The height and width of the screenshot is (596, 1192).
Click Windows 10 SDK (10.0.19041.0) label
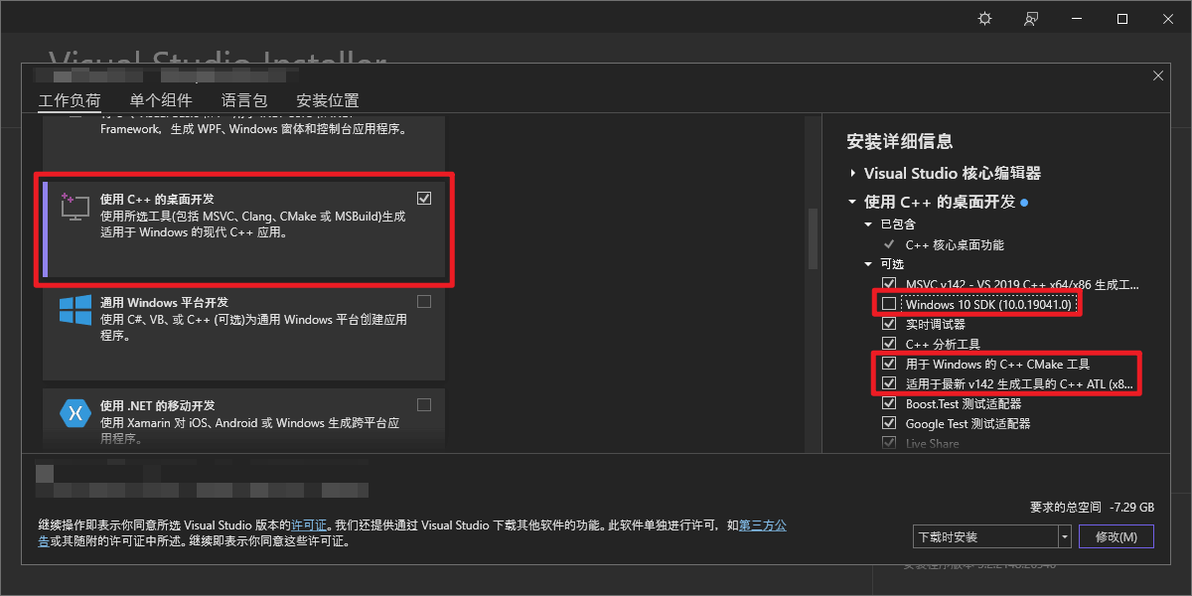[x=988, y=304]
